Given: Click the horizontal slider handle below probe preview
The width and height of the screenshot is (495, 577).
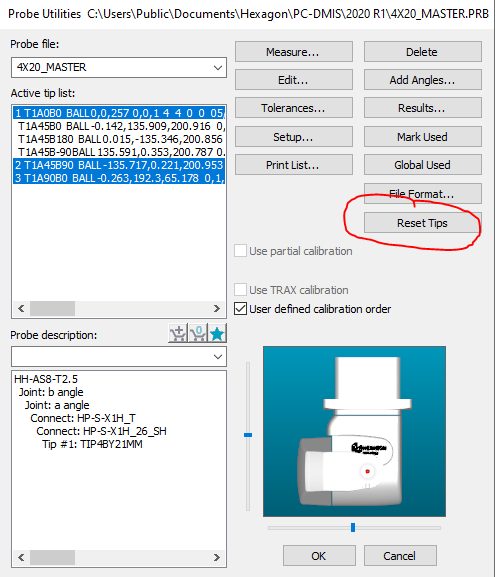Looking at the screenshot, I should (353, 527).
